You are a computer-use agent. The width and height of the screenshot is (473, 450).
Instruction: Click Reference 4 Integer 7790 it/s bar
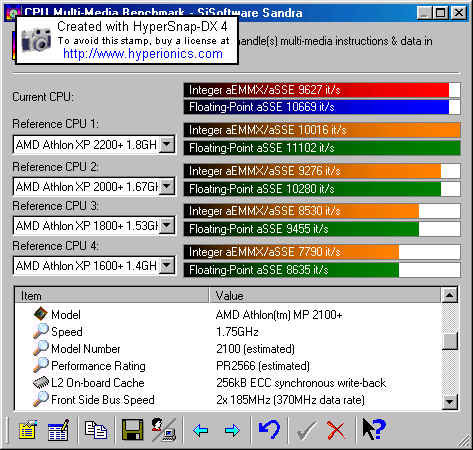322,252
